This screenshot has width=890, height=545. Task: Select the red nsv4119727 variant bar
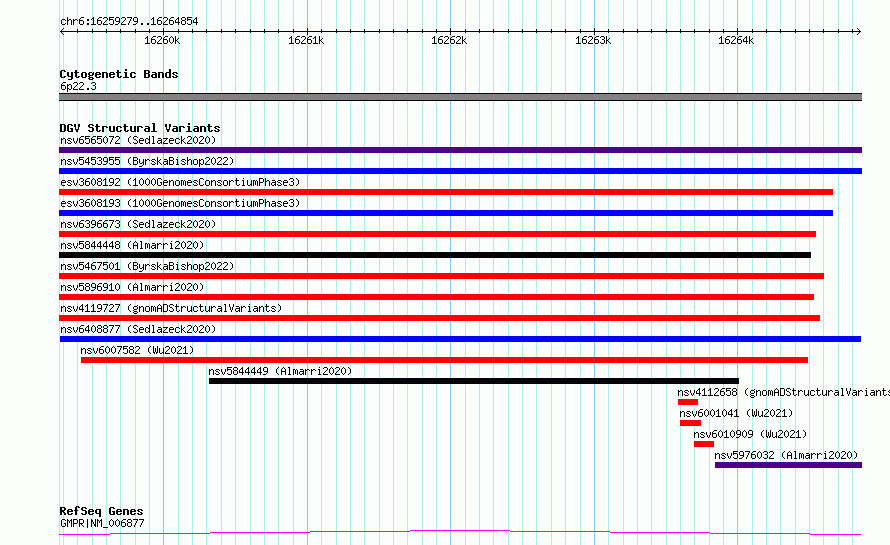click(439, 318)
